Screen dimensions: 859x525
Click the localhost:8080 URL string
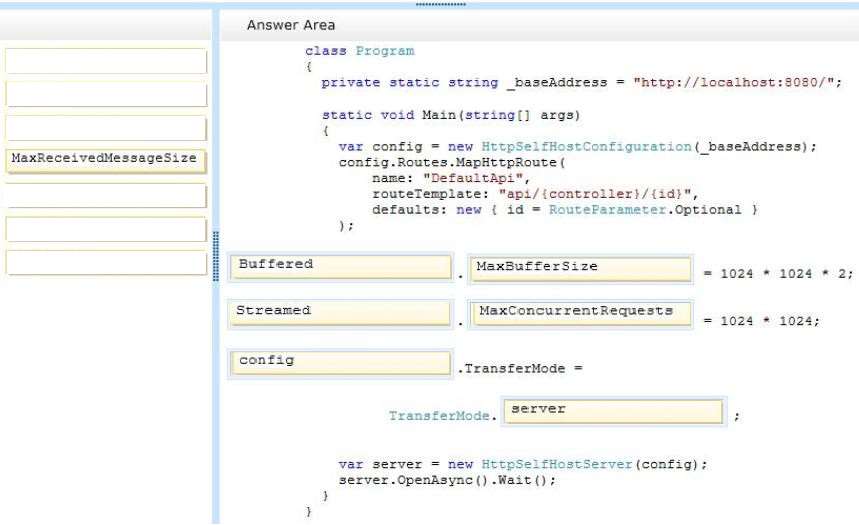click(x=733, y=83)
